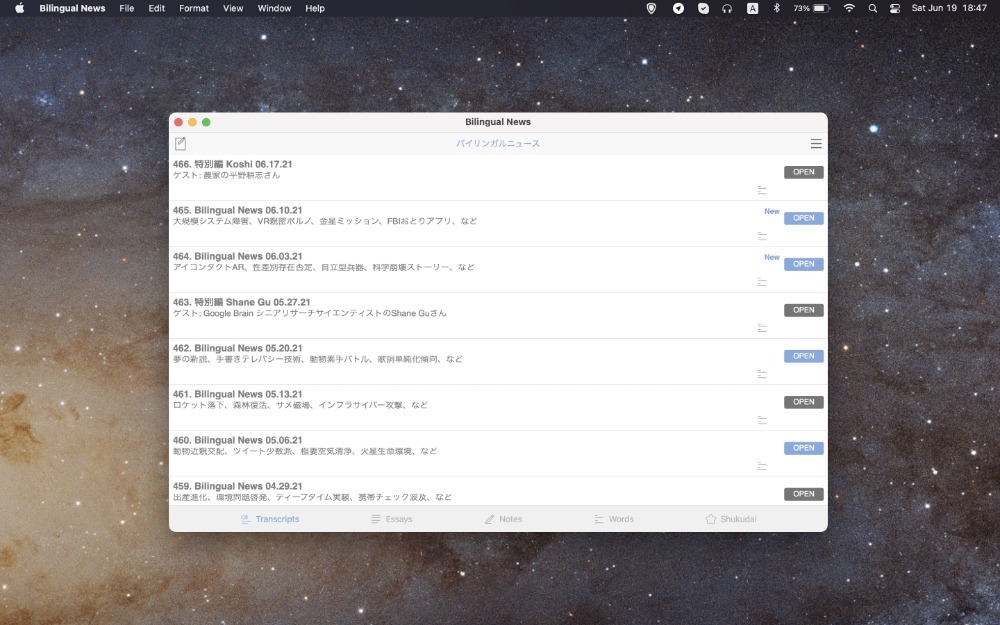
Task: Open episode 463 Shane Gu transcript
Action: pyautogui.click(x=804, y=310)
